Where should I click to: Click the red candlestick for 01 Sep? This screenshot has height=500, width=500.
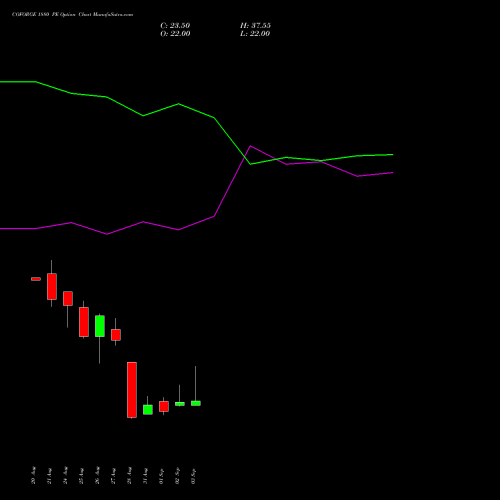tap(164, 406)
